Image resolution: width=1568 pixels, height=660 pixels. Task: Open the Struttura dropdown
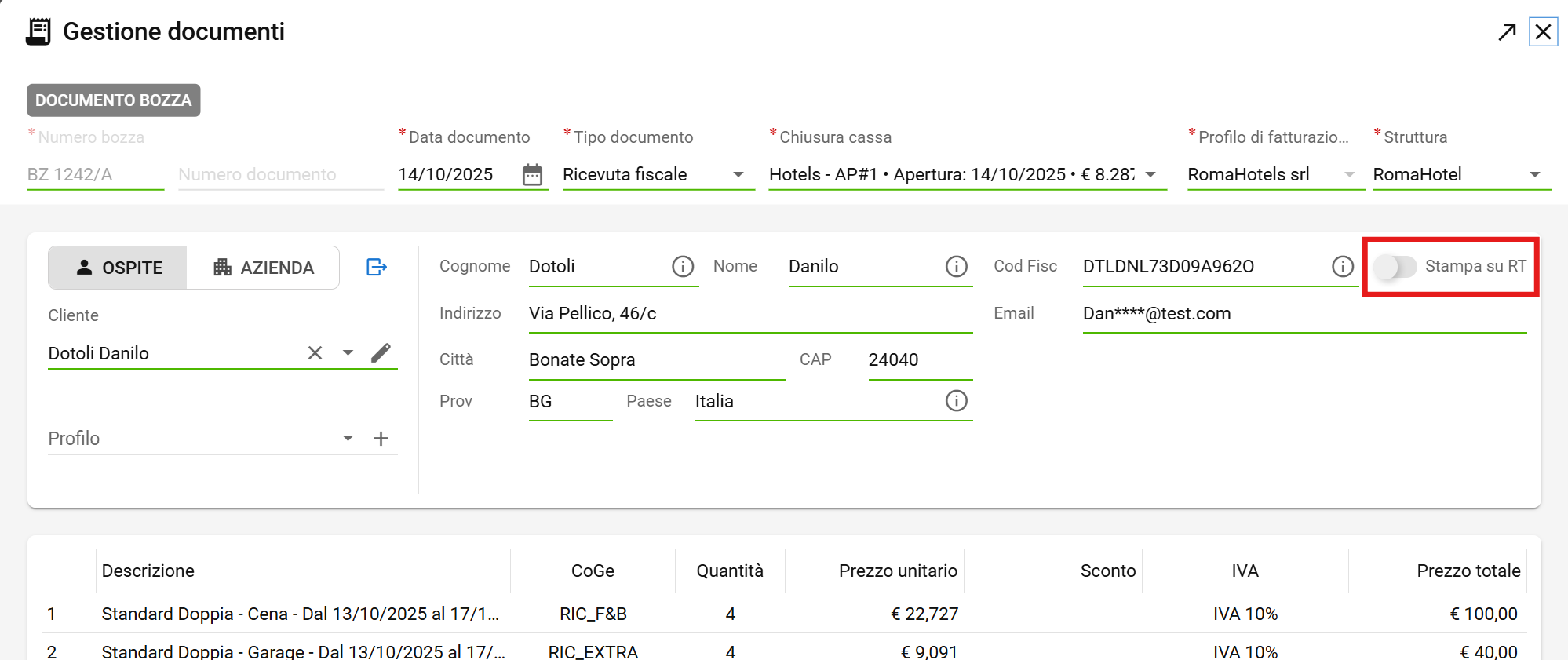(x=1535, y=174)
